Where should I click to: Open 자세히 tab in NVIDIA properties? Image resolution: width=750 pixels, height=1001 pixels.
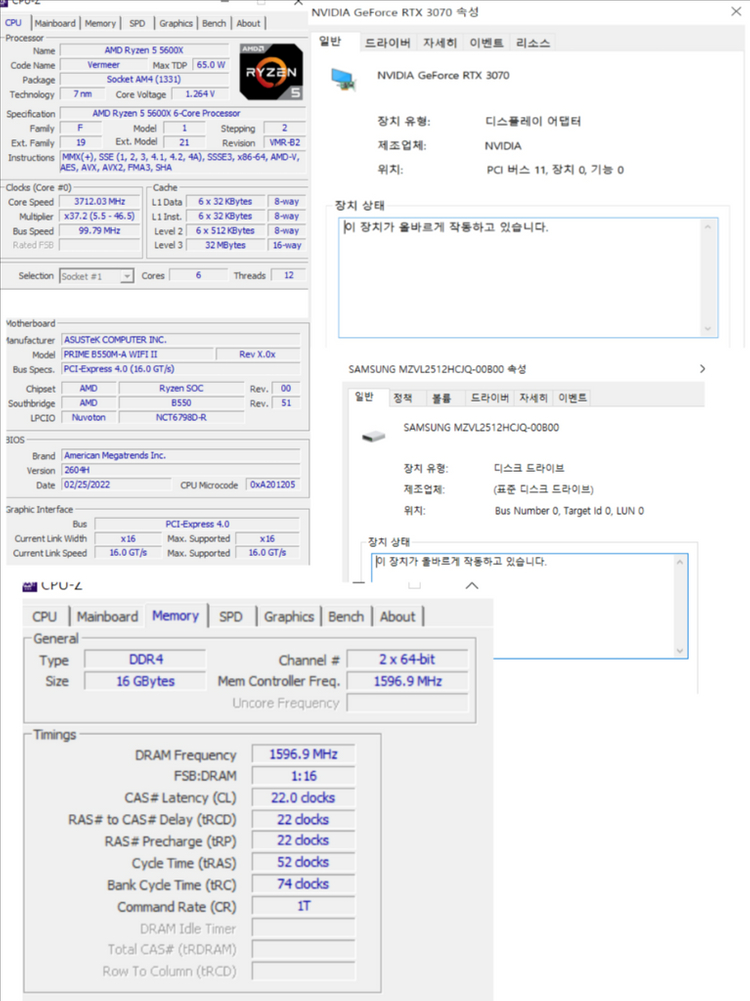[x=440, y=43]
